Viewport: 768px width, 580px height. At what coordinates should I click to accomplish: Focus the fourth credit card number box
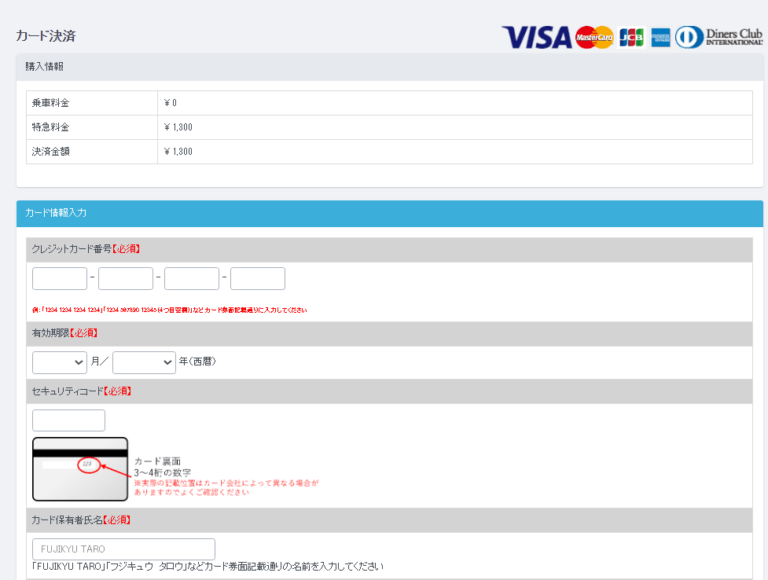coord(258,279)
